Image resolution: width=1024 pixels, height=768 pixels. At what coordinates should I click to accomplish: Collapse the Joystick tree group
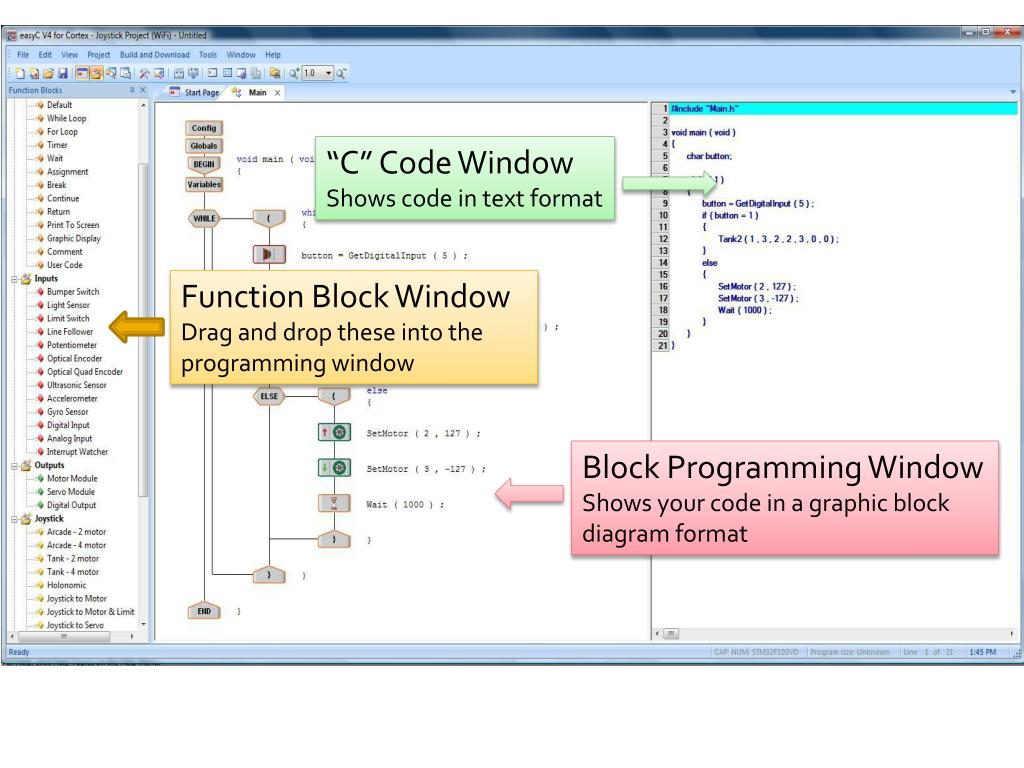click(x=14, y=519)
